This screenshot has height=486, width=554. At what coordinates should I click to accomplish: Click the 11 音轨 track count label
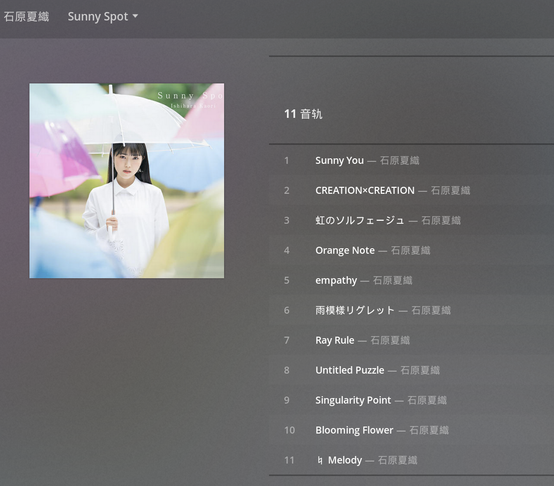303,114
